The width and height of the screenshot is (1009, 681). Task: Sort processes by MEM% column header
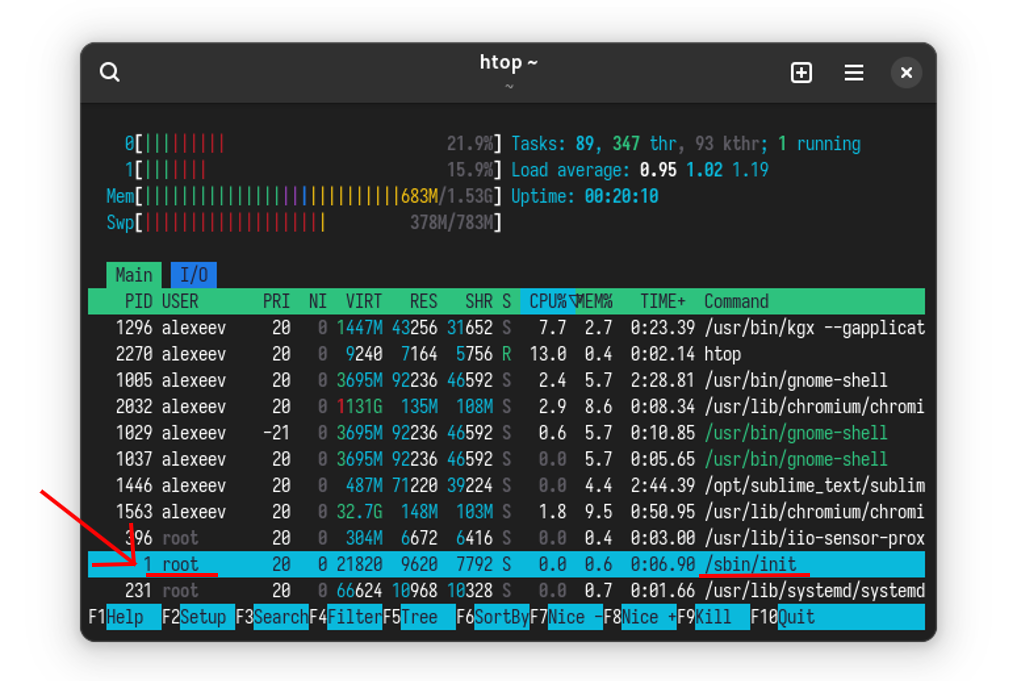[596, 301]
